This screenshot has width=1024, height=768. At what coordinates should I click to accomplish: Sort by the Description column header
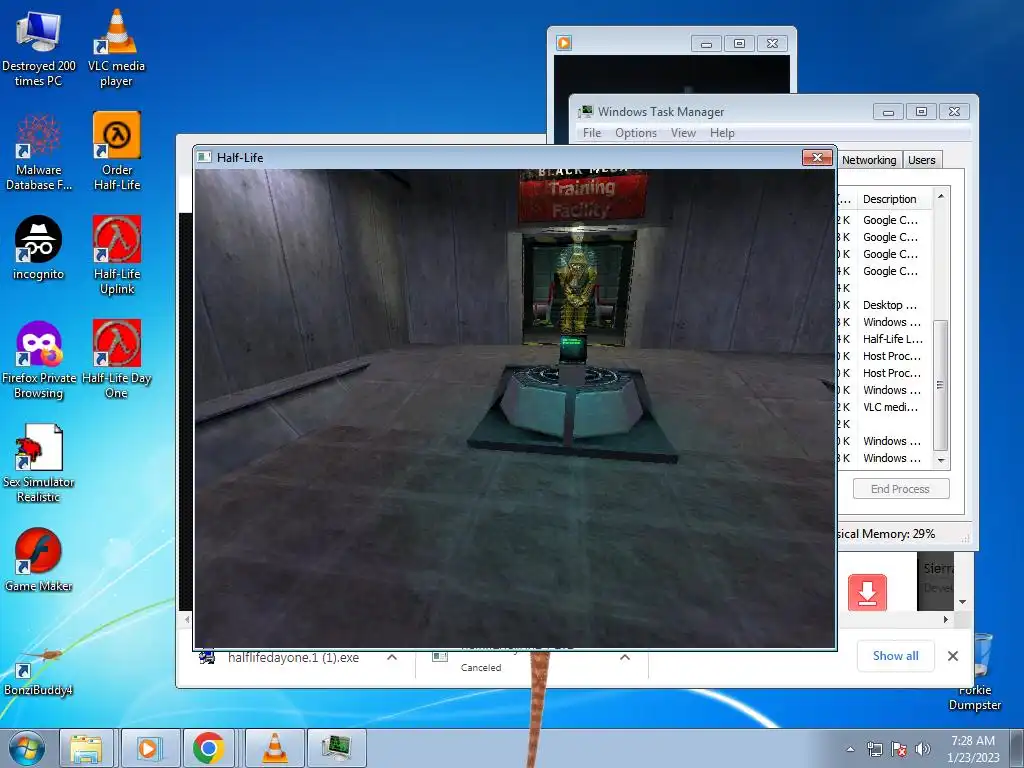click(894, 199)
